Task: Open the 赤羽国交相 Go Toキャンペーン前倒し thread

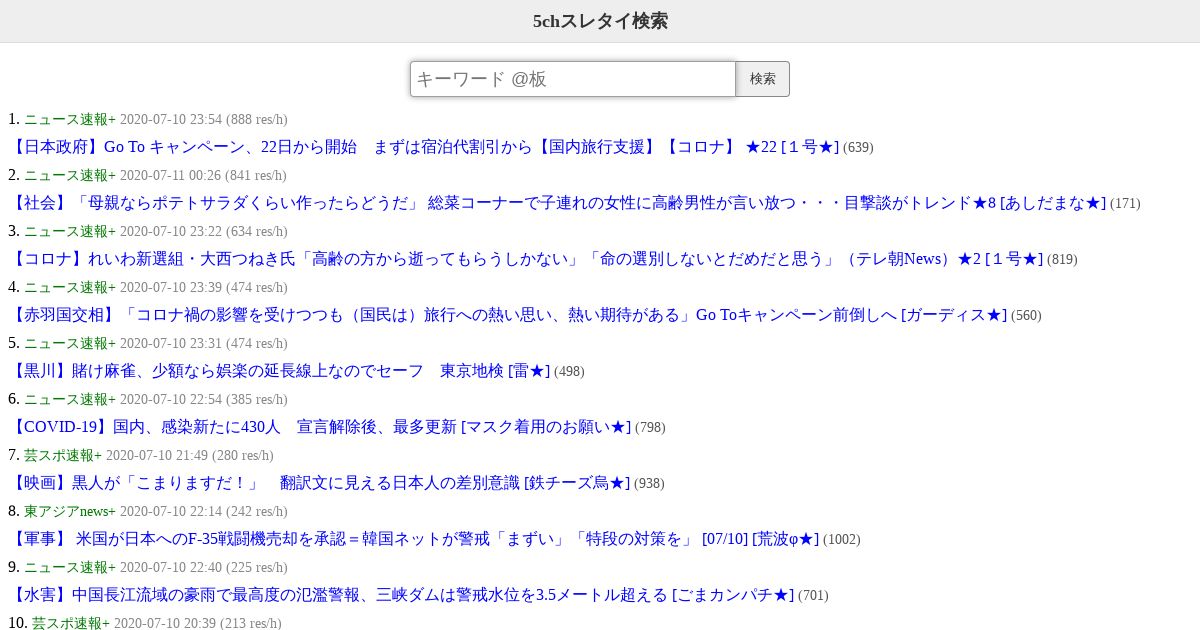Action: 508,315
